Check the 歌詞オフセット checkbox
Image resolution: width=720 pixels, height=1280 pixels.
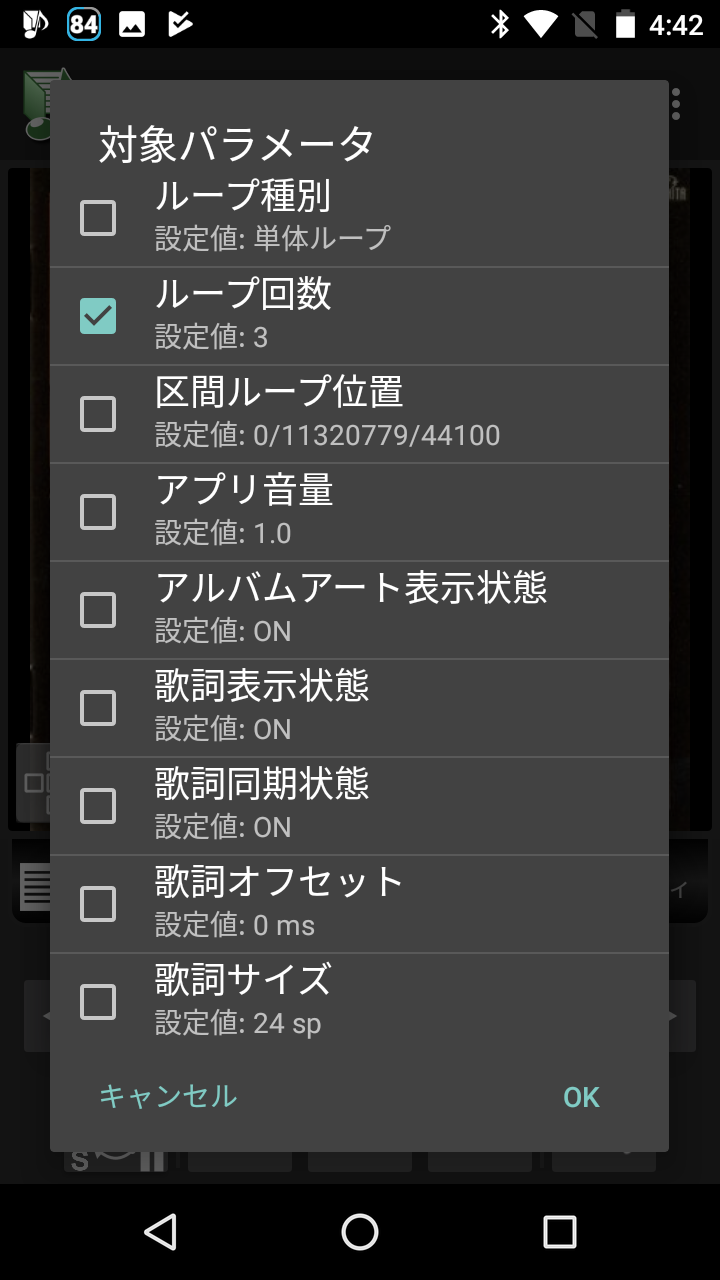97,902
